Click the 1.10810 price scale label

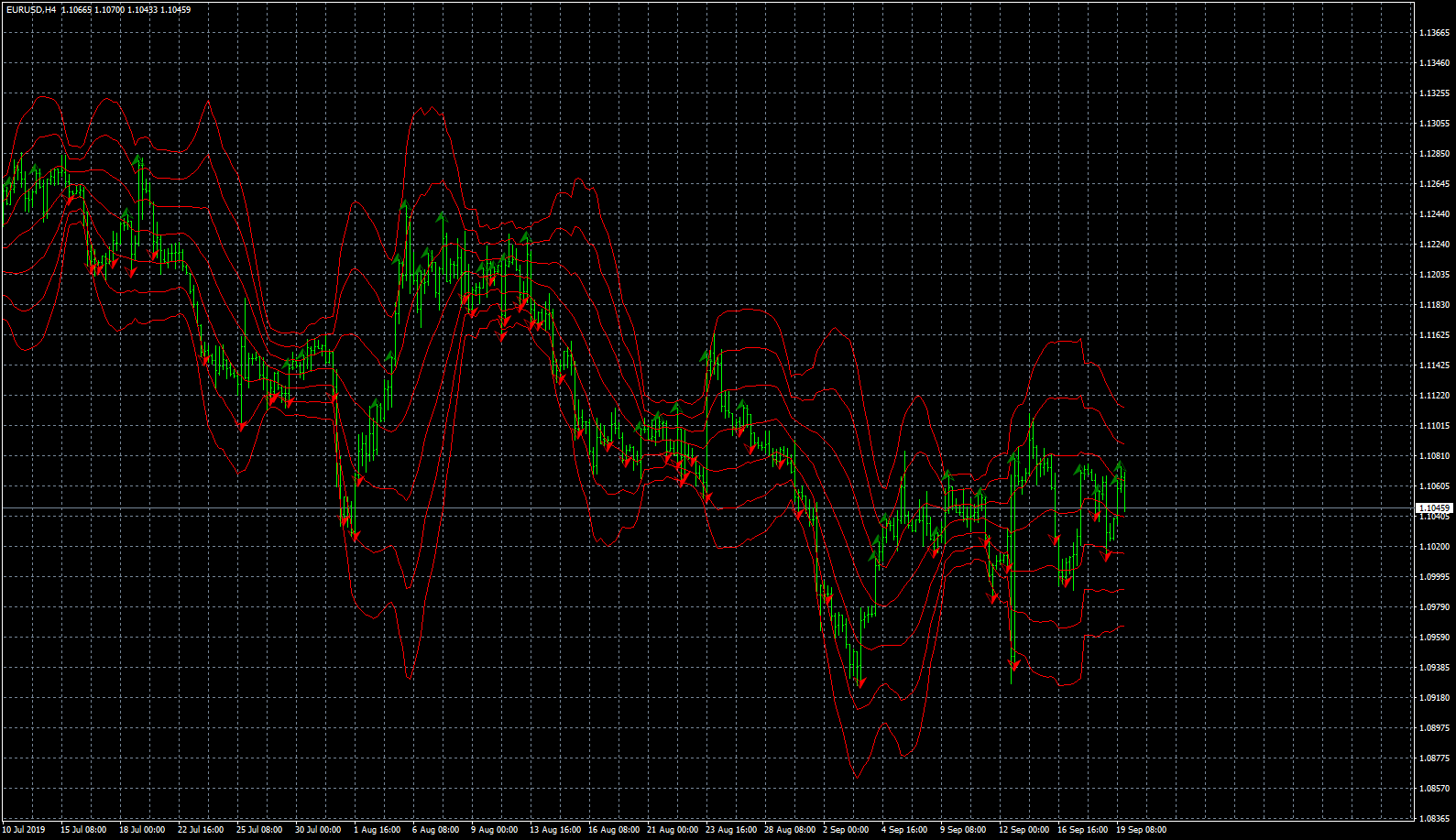click(1434, 456)
